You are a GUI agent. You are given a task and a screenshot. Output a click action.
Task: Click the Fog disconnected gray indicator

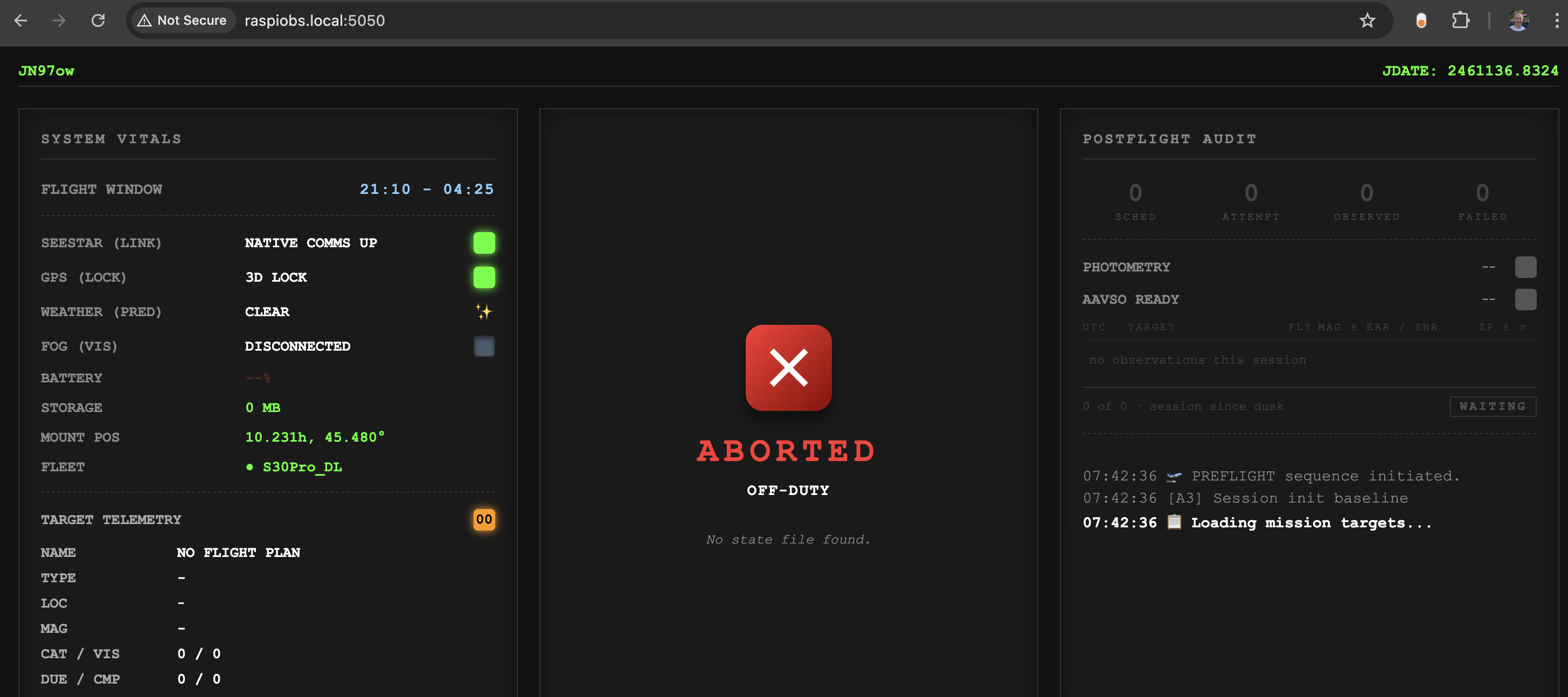[x=484, y=346]
